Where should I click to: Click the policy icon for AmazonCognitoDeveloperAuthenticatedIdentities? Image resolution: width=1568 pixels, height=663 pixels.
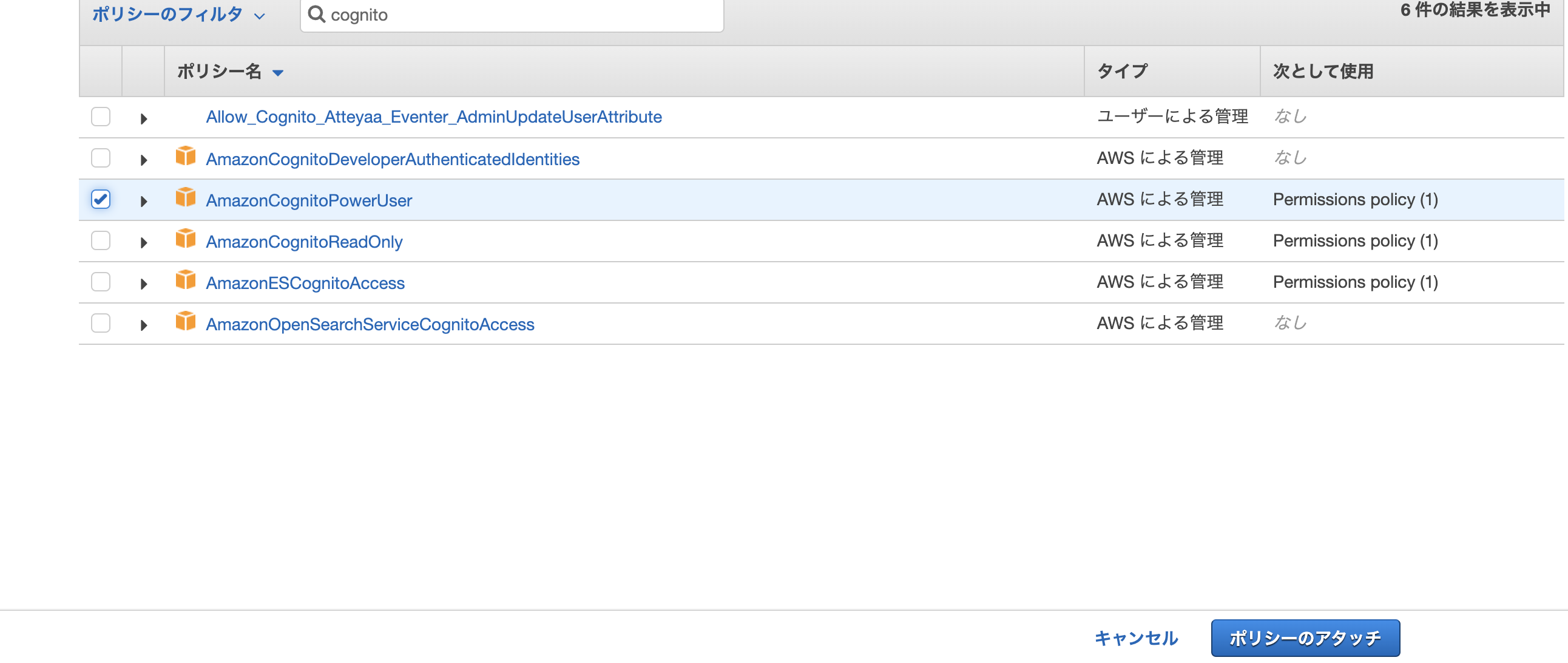pyautogui.click(x=185, y=157)
